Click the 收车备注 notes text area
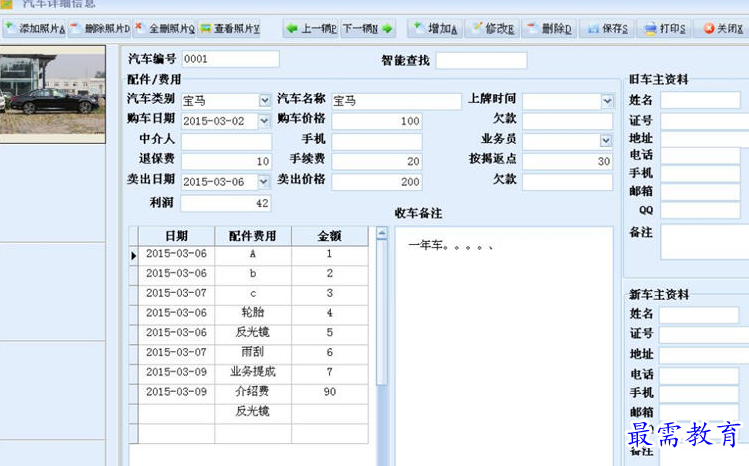This screenshot has width=749, height=466. point(504,346)
